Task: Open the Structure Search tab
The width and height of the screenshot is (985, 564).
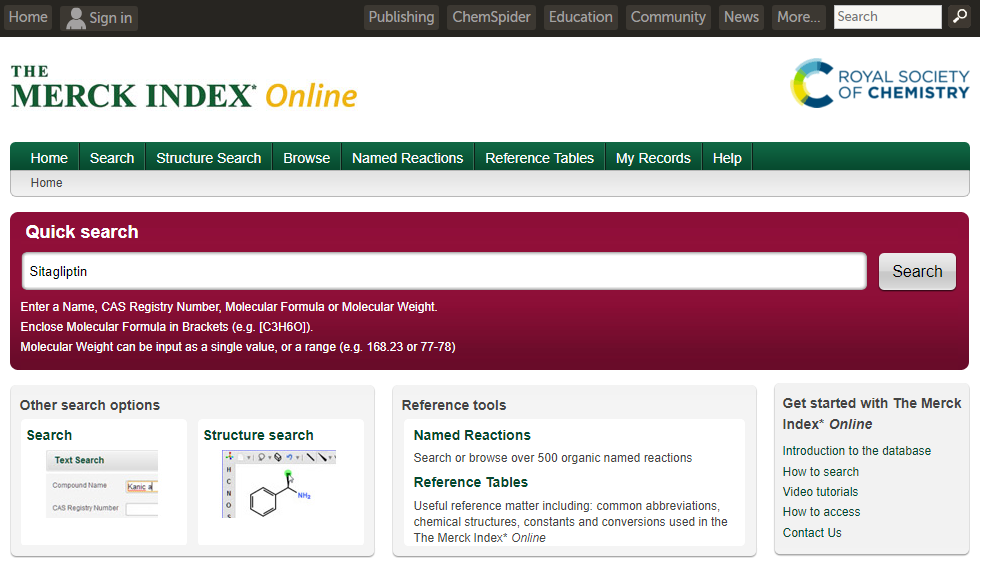Action: (x=209, y=158)
